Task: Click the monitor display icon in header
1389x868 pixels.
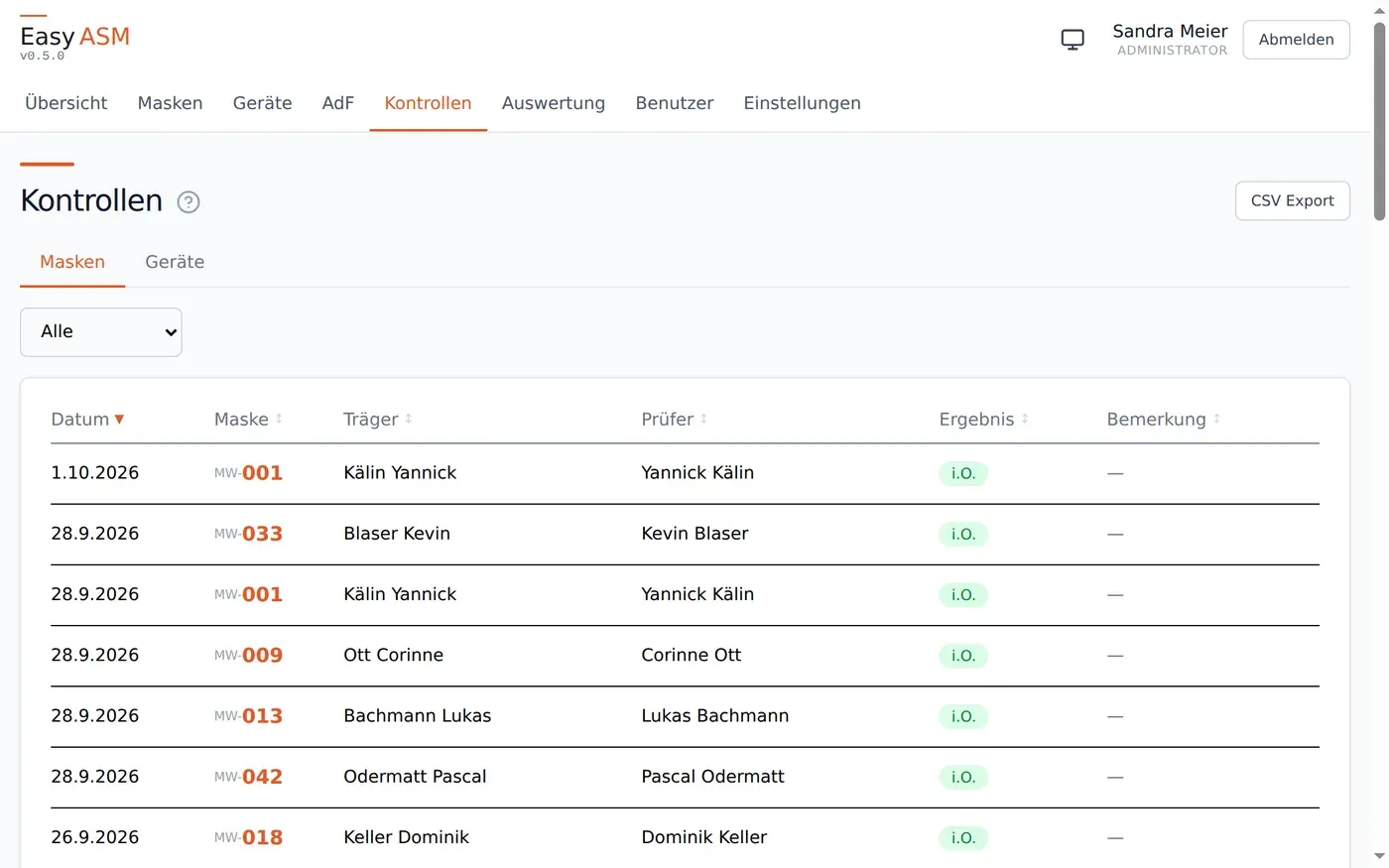Action: (1073, 40)
